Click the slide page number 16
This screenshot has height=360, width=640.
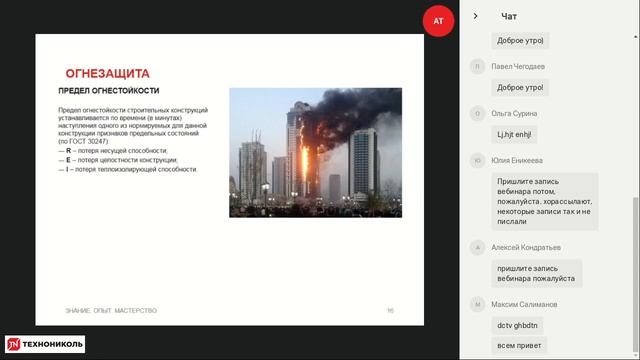point(390,311)
